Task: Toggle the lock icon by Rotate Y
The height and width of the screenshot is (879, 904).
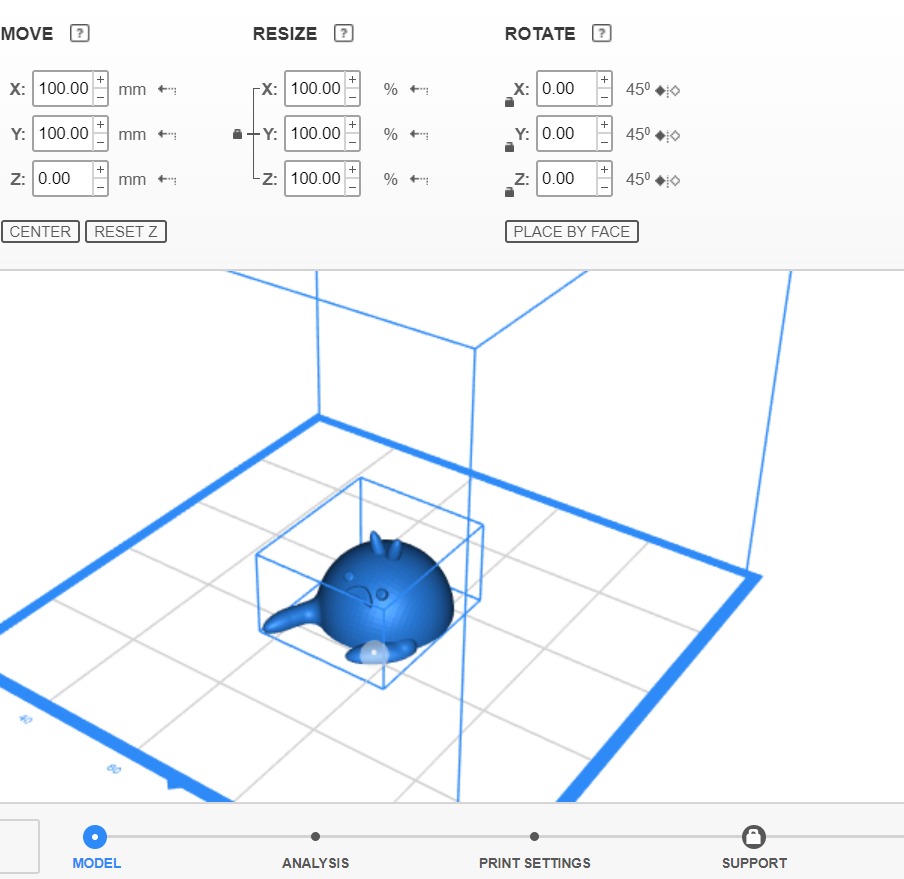Action: 509,147
